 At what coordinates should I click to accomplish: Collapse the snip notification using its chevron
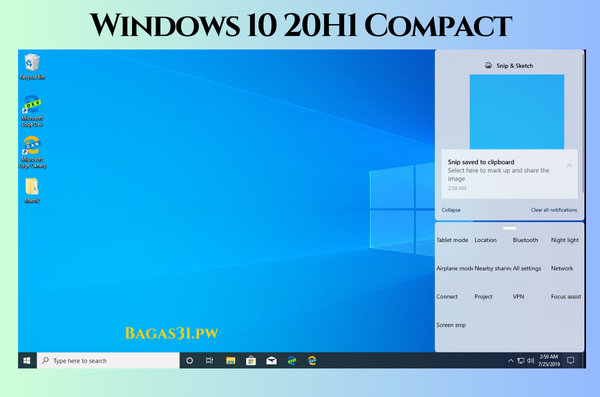click(x=569, y=166)
